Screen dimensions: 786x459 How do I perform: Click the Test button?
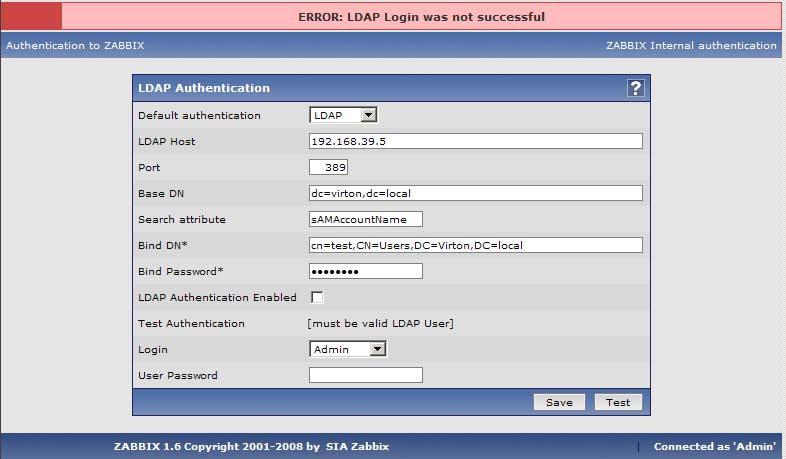(618, 402)
